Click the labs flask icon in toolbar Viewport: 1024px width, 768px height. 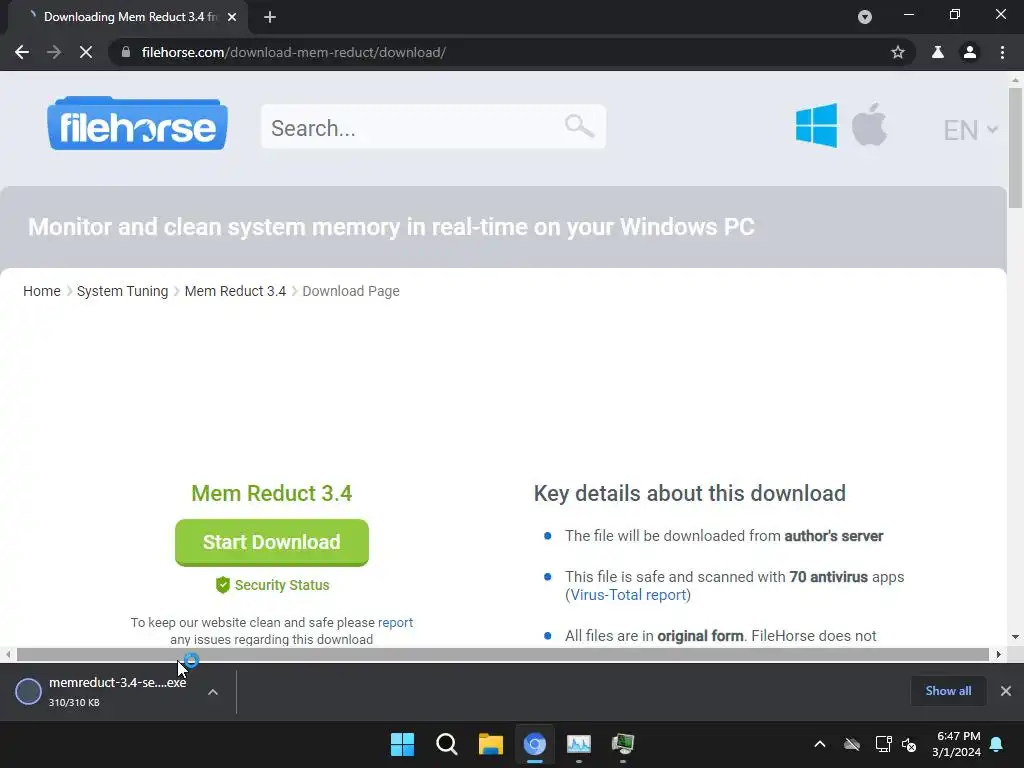pos(938,52)
